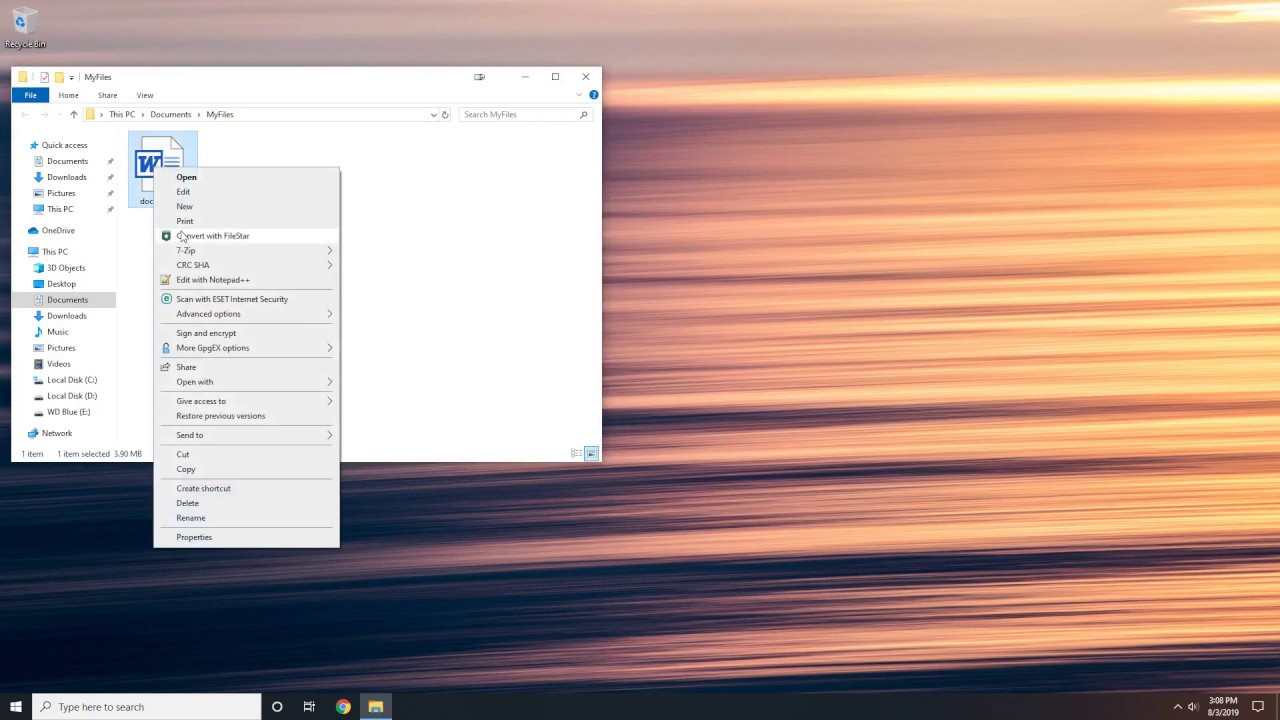Open Windows Start button
1280x720 pixels.
tap(16, 707)
